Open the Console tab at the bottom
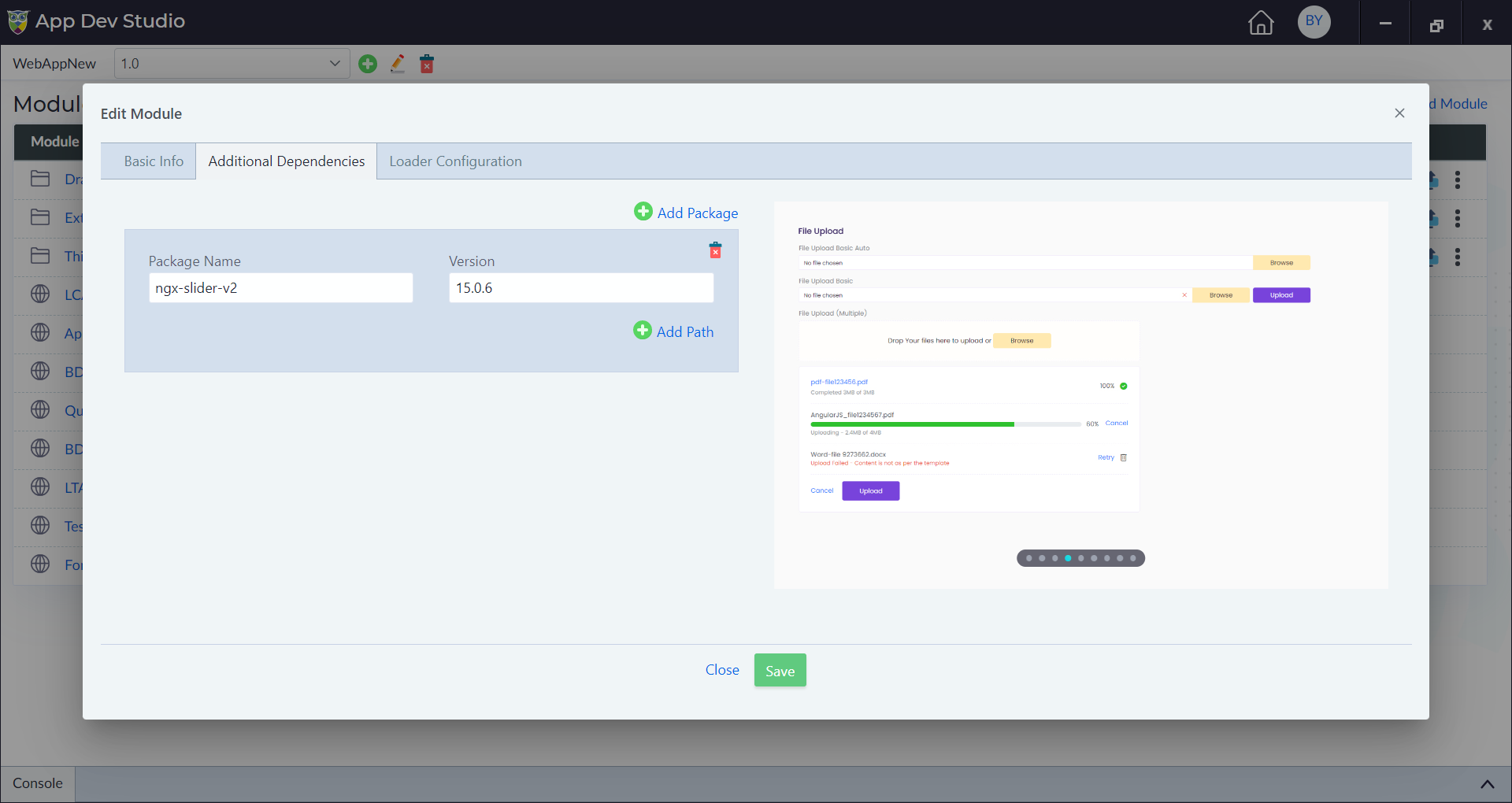Screen dimensions: 1512x803 point(38,784)
